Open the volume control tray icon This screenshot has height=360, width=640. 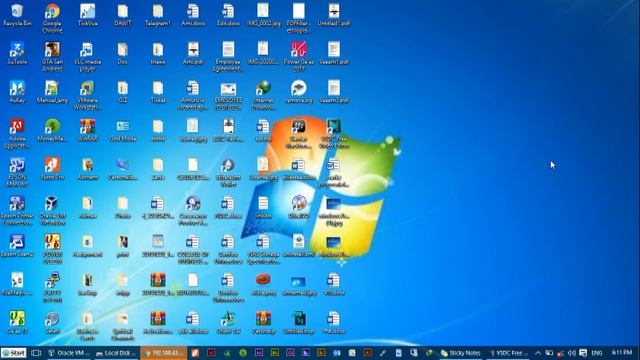point(572,353)
